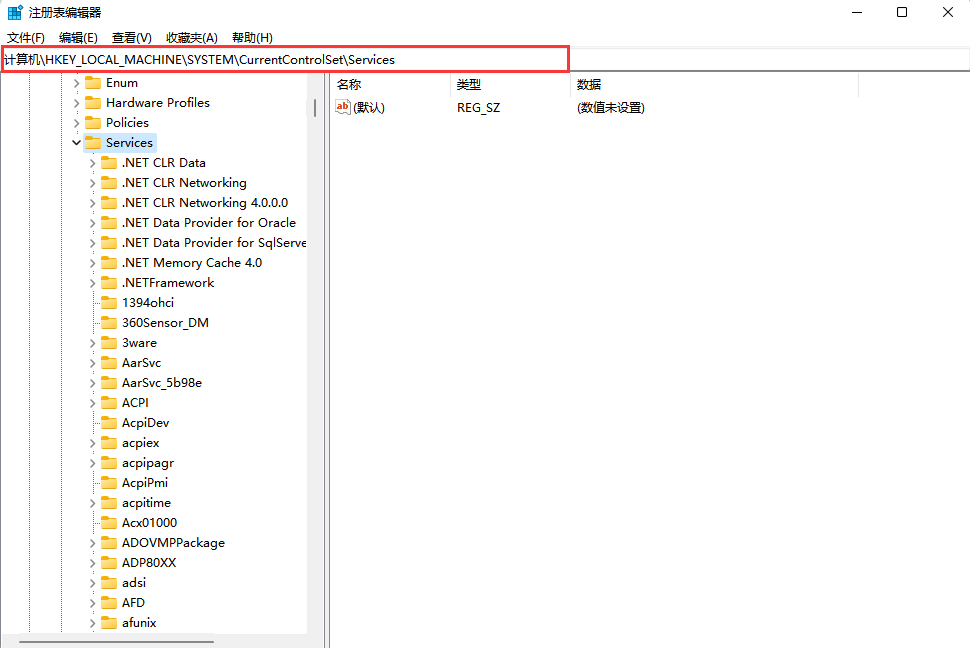Click the .NETFramework folder icon

(x=109, y=282)
